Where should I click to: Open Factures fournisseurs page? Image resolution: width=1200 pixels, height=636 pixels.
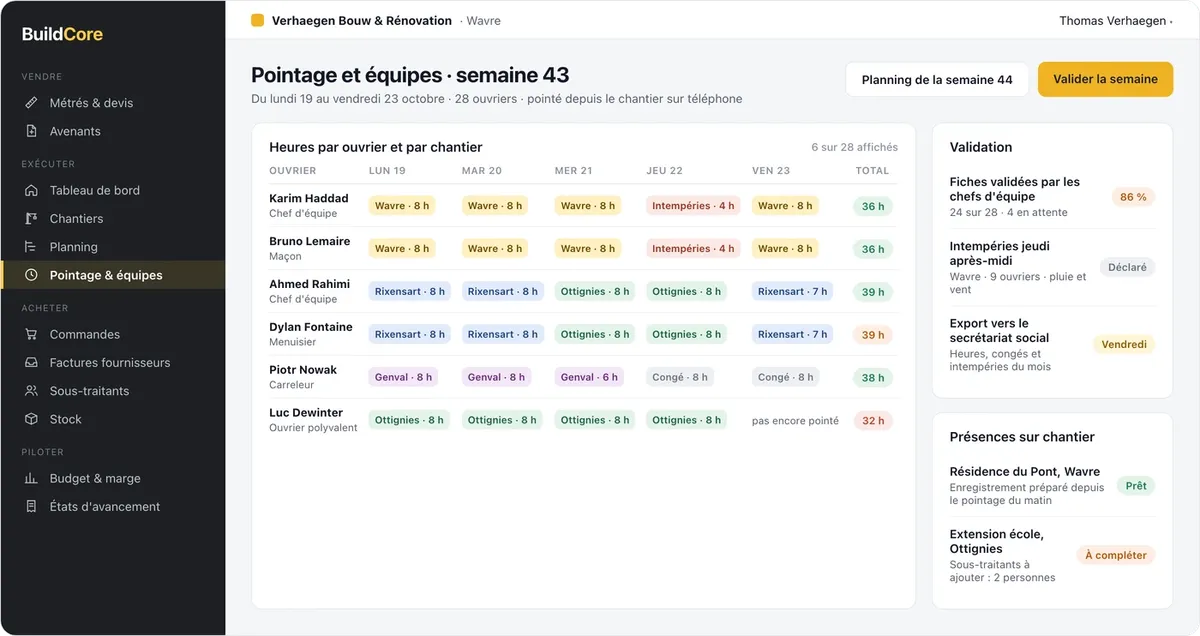112,363
